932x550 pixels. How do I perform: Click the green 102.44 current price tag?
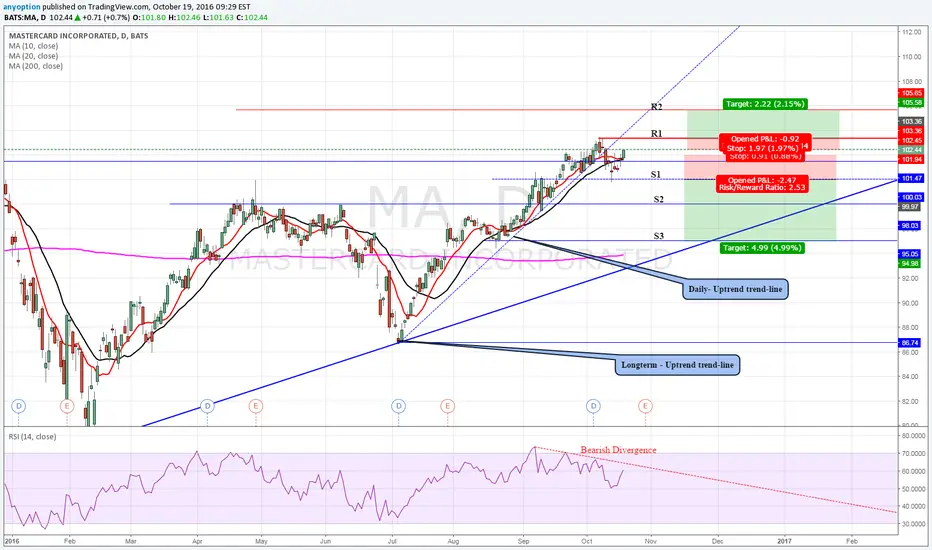911,150
